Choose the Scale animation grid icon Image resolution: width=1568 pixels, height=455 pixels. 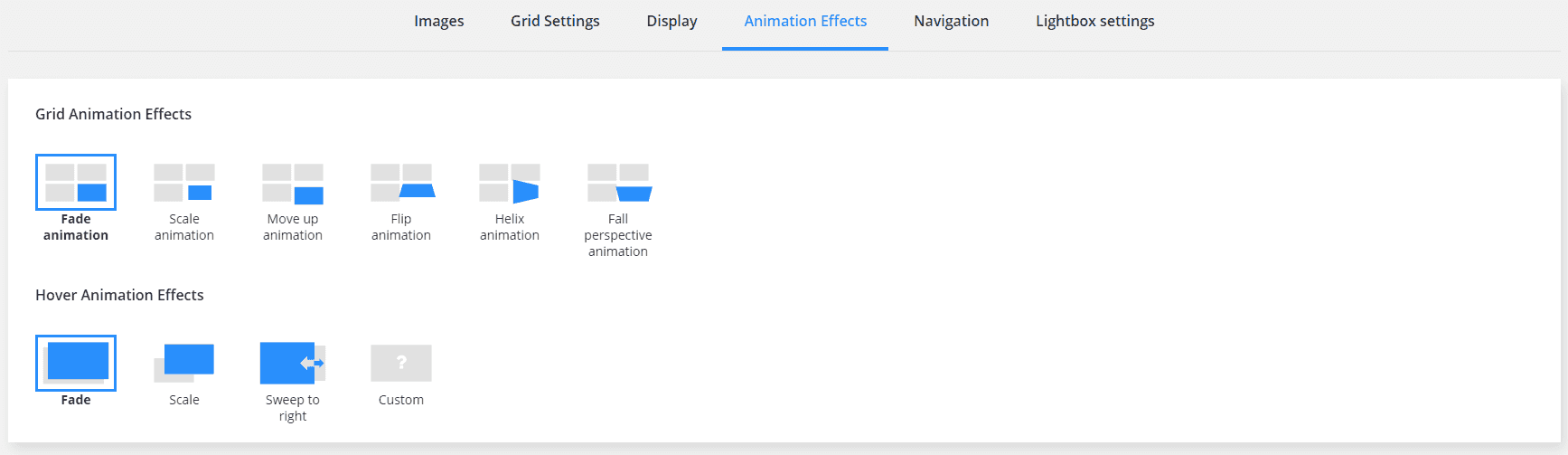(x=184, y=182)
